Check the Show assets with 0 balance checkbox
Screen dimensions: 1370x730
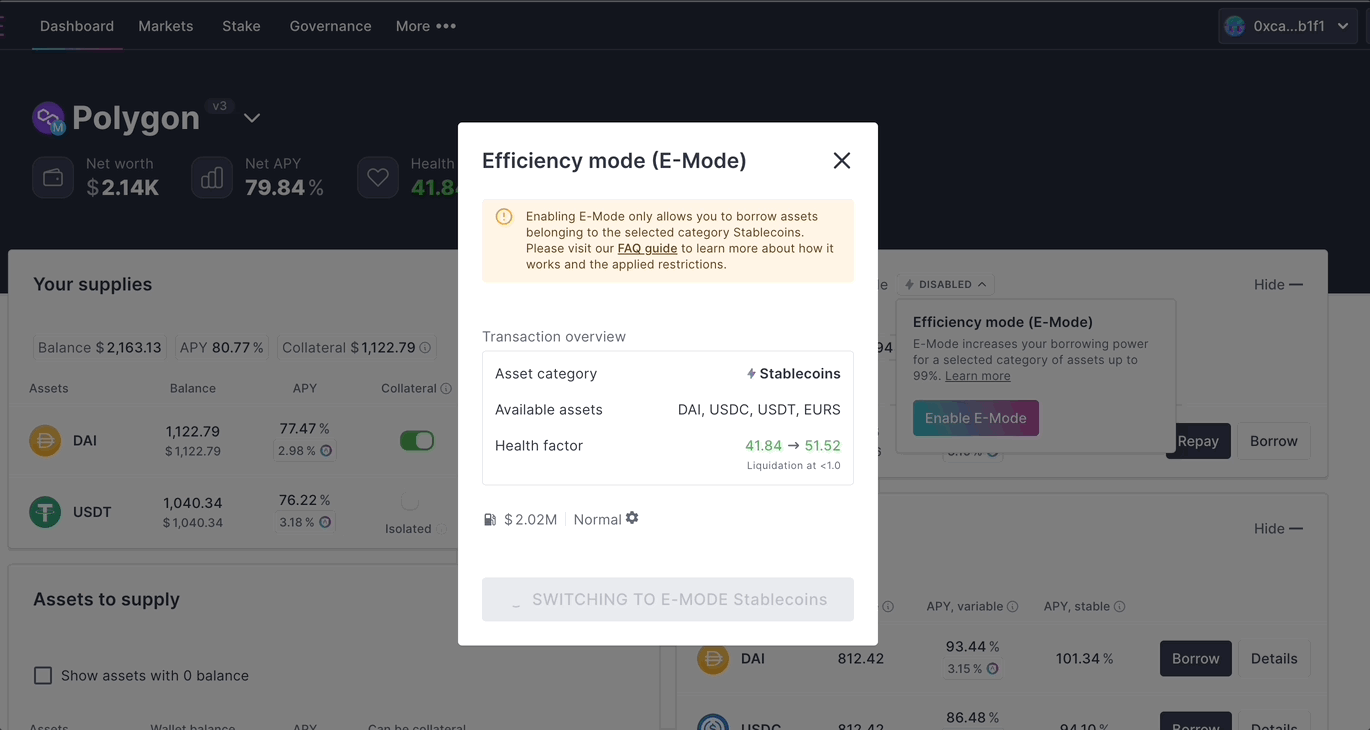(43, 675)
